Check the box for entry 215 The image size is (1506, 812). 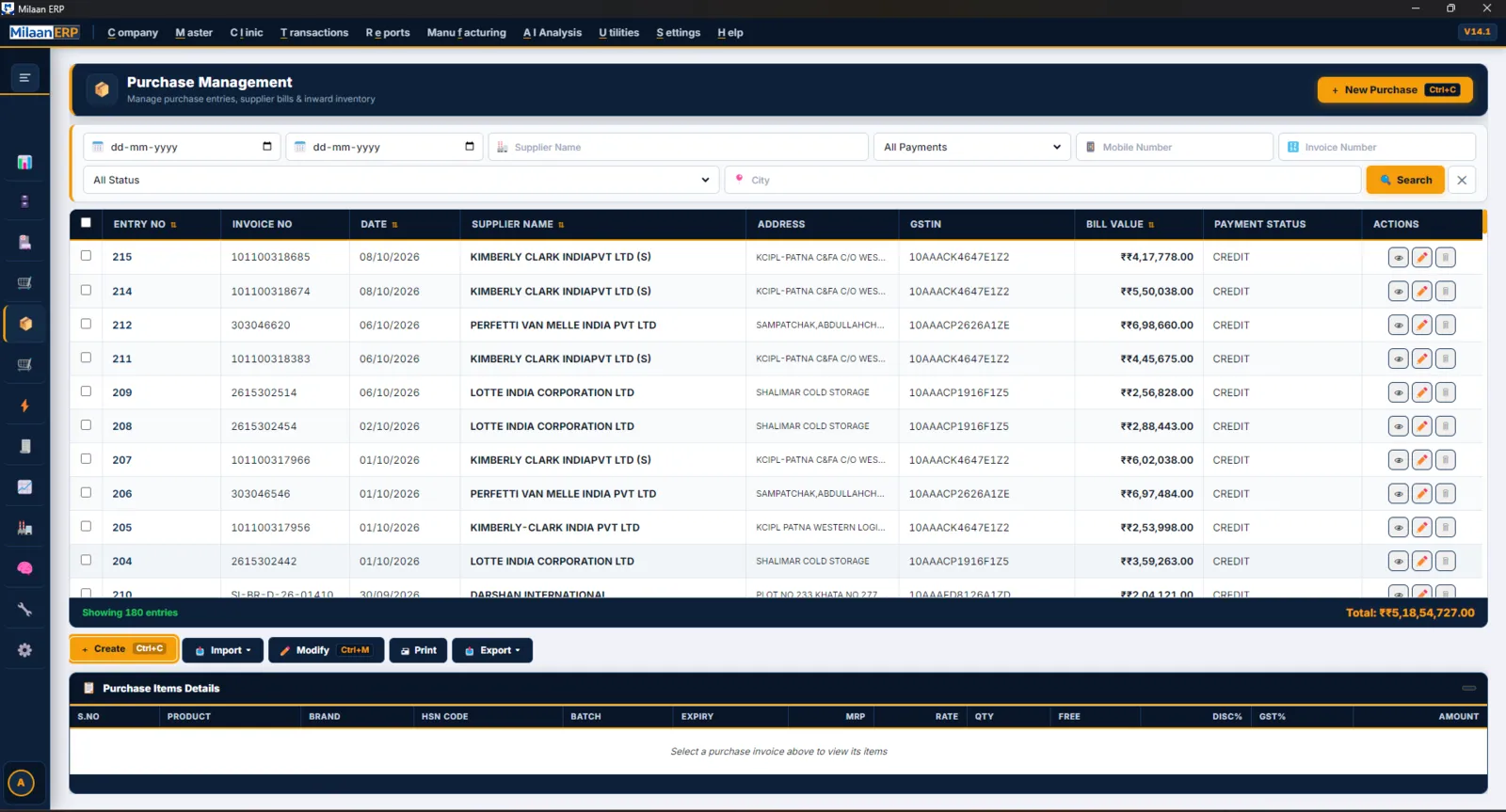point(87,256)
